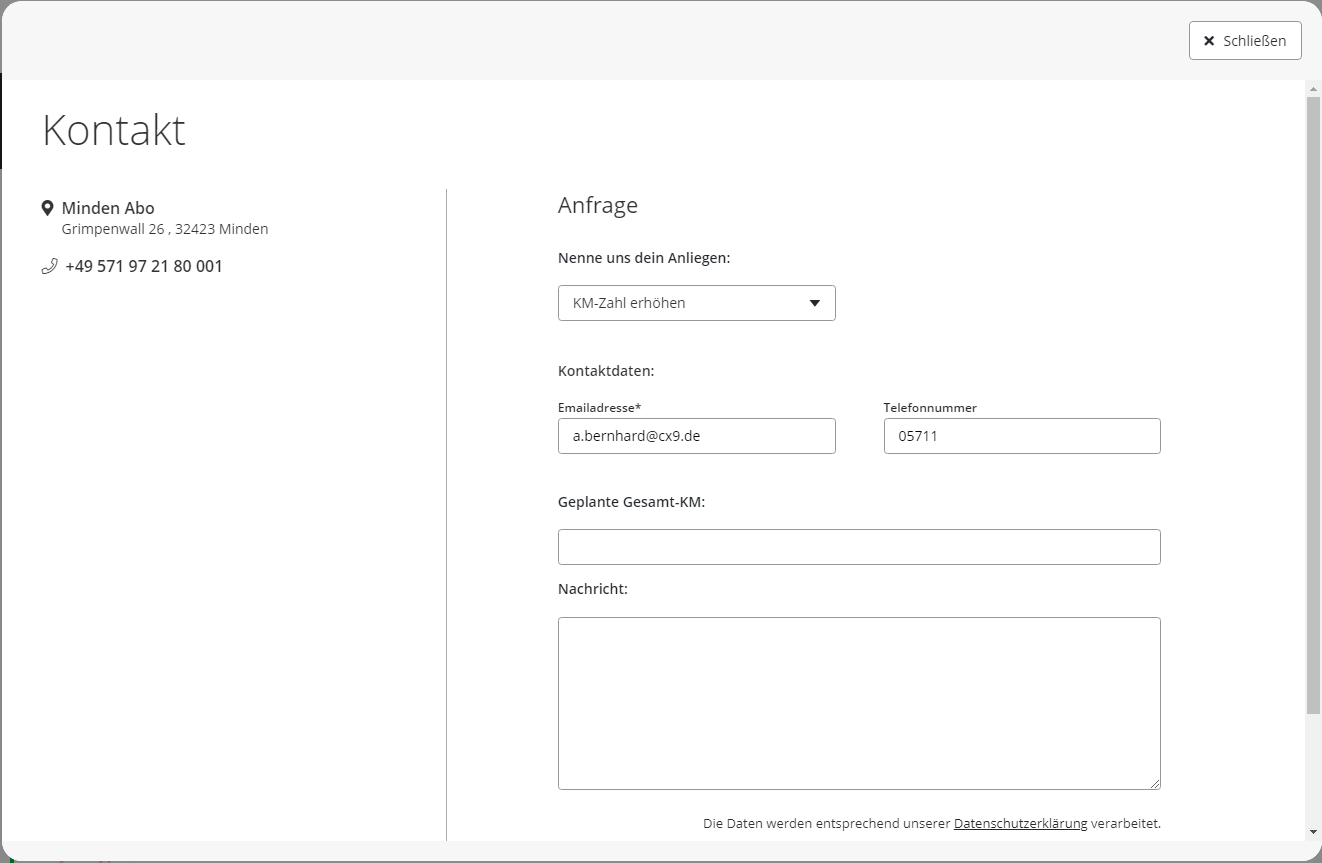
Task: Open the KM-Zahl erhöhen combo box
Action: (680, 303)
